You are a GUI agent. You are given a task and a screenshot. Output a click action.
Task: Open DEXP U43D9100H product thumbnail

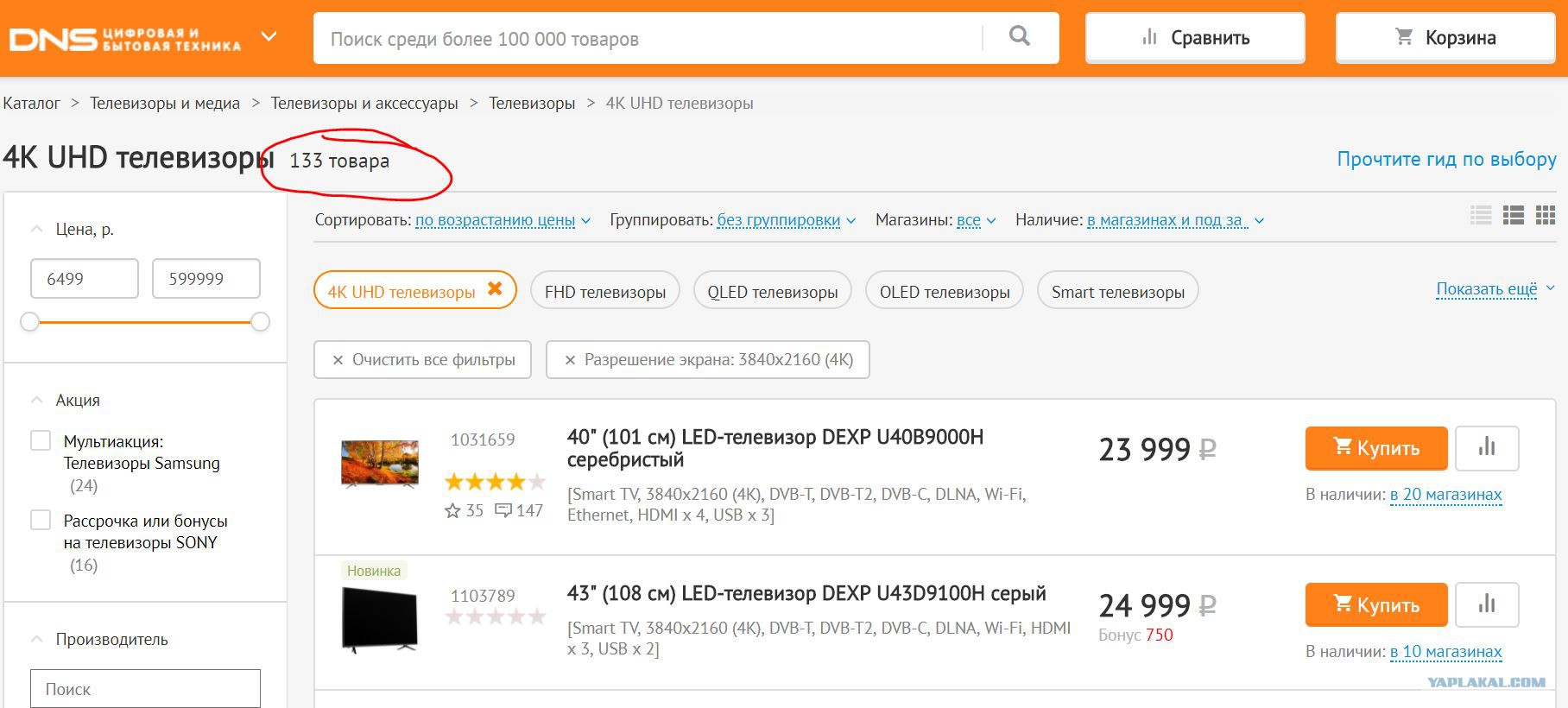[380, 619]
